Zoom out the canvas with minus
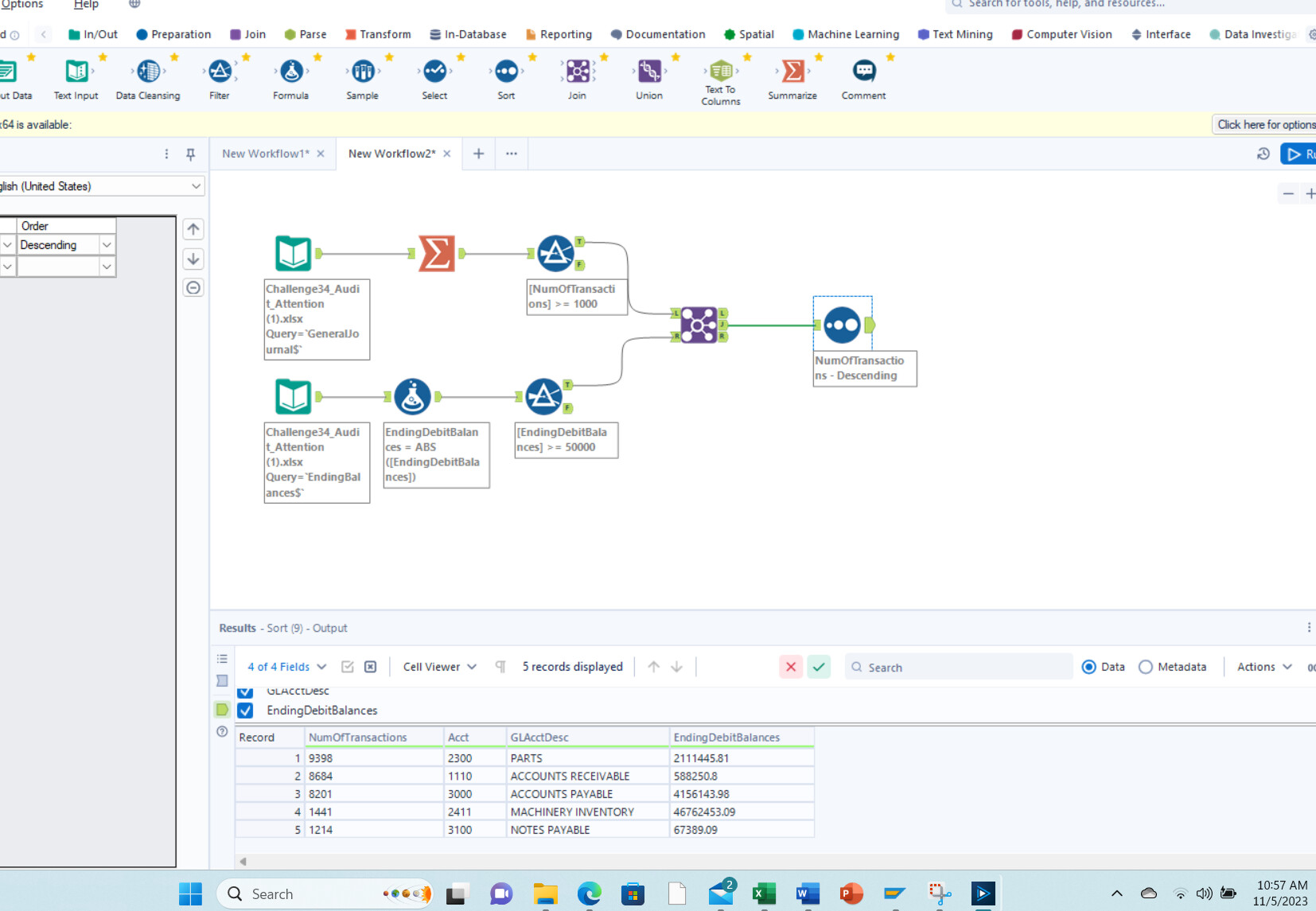 point(1288,193)
